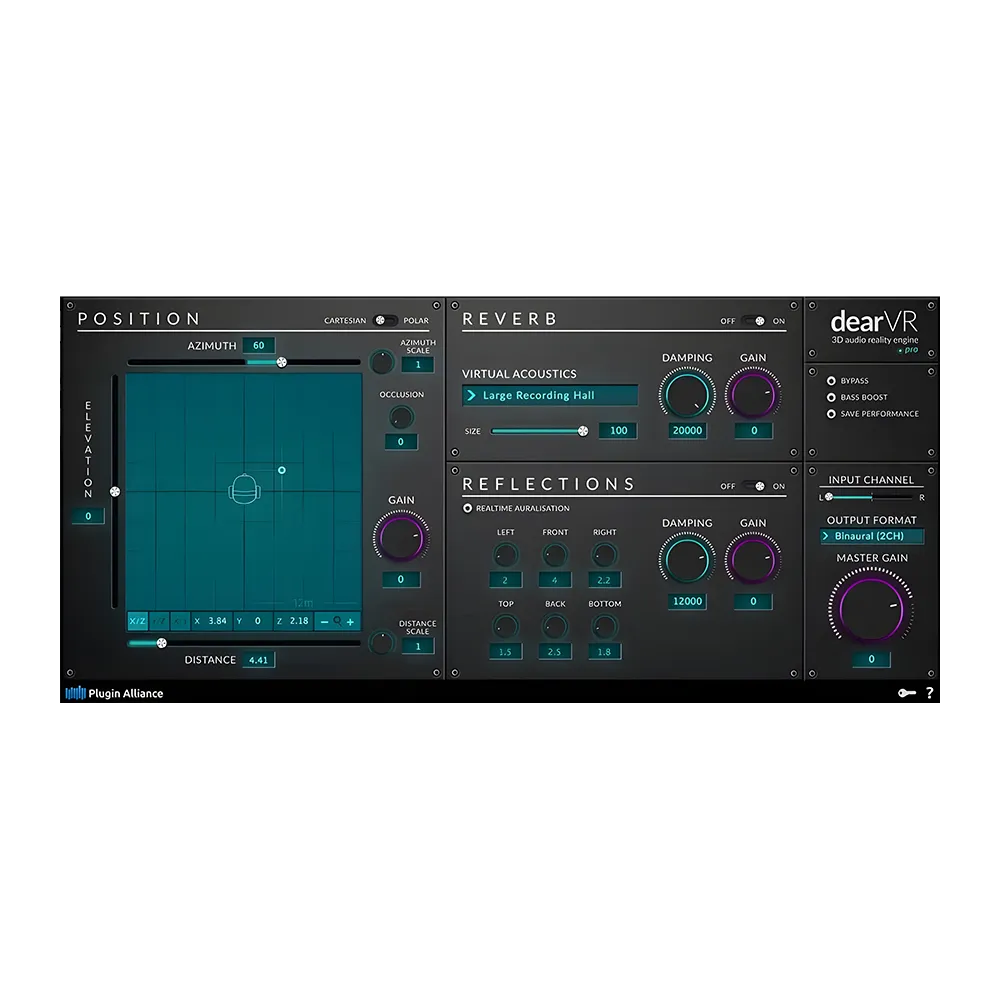
Task: Click the Azimuth value field showing 60
Action: [x=258, y=346]
